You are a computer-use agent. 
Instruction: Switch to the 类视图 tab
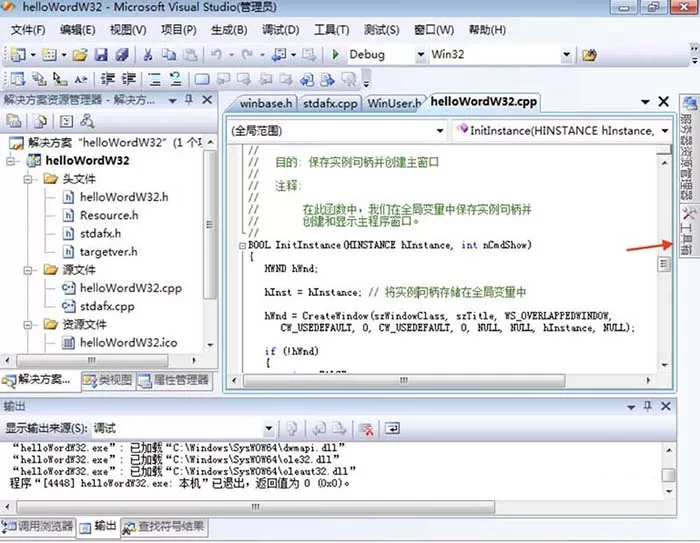(x=108, y=380)
